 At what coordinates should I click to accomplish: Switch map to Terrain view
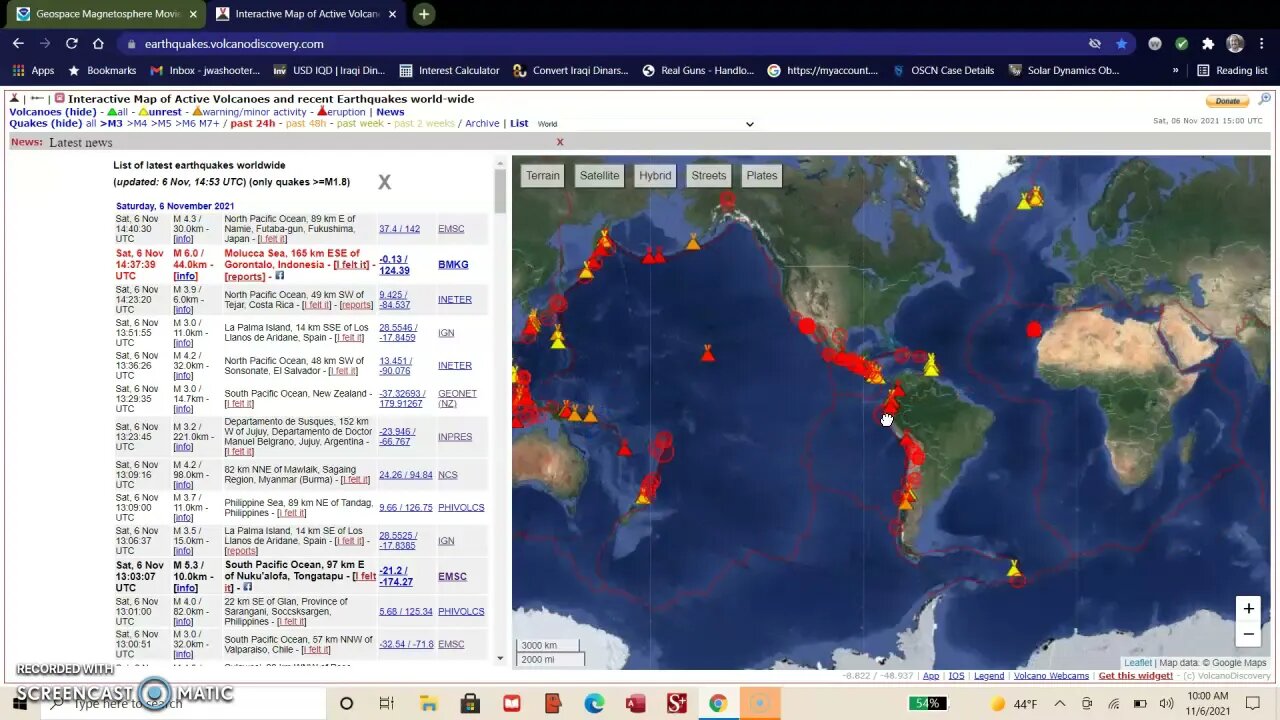543,175
